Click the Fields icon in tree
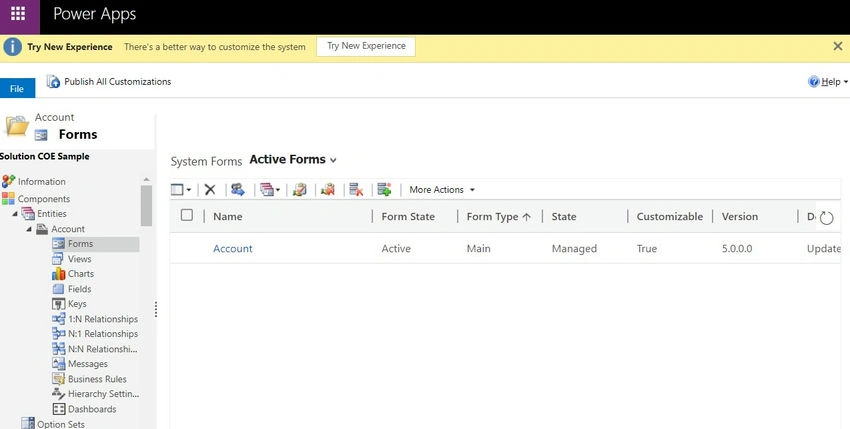Screen dimensions: 850x429 pyautogui.click(x=58, y=289)
